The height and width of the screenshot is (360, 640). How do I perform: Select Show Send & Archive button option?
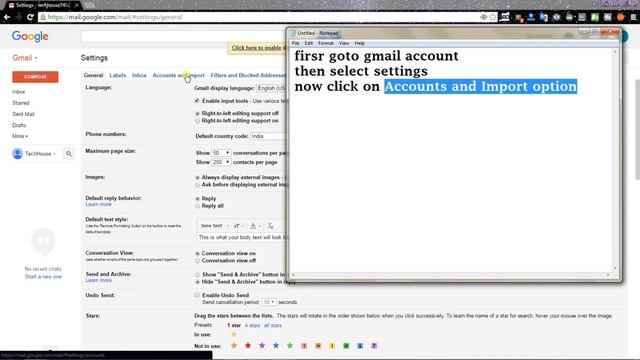[x=198, y=275]
